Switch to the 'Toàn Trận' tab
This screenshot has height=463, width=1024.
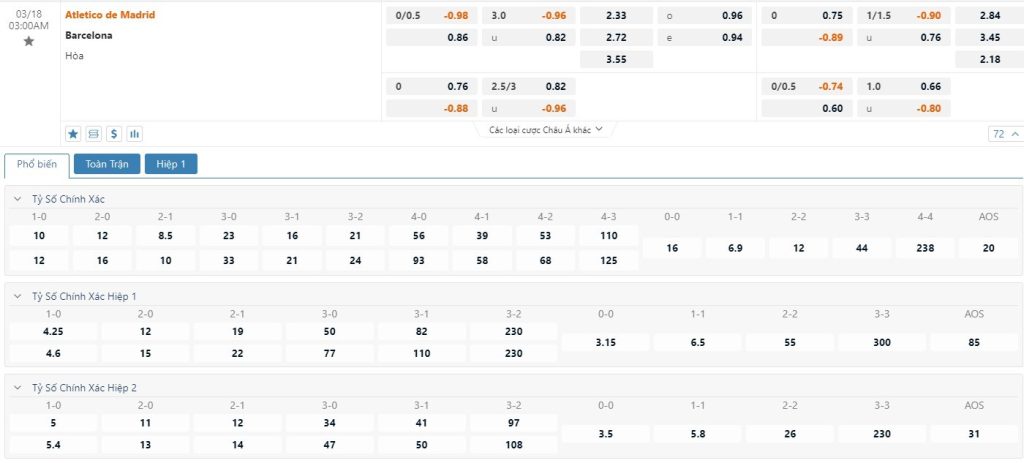tap(107, 164)
